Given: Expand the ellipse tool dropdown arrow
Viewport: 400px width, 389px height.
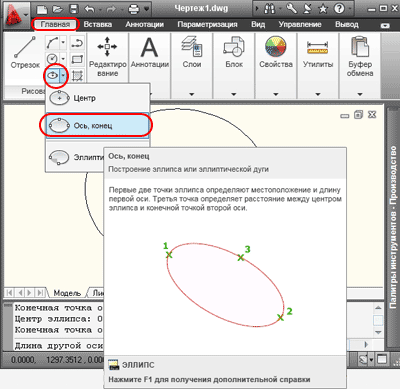Looking at the screenshot, I should [63, 76].
